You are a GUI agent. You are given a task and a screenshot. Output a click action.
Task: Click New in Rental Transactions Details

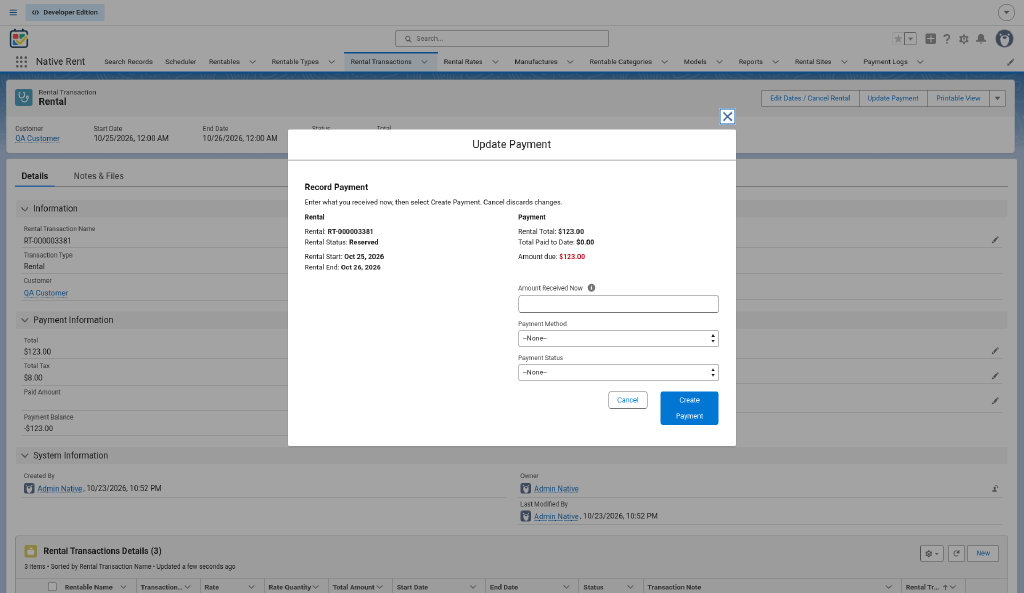(x=983, y=554)
